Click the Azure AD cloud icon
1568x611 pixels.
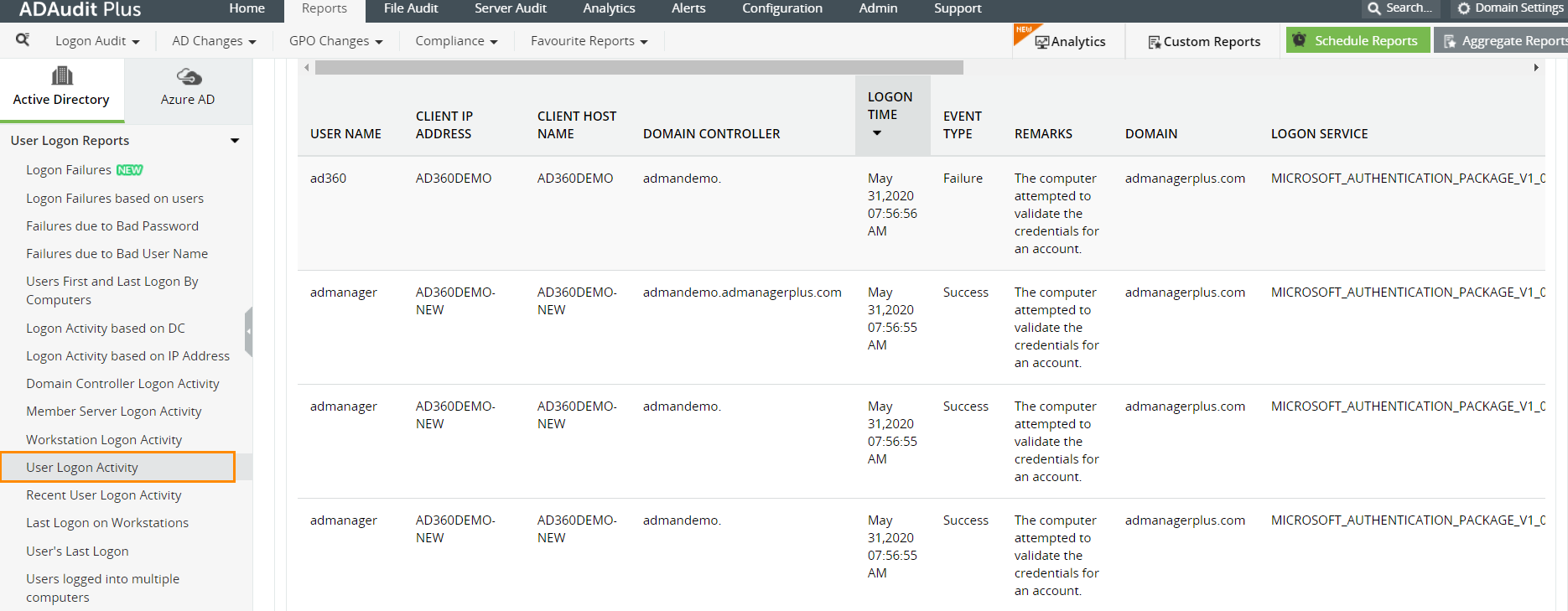(x=189, y=77)
